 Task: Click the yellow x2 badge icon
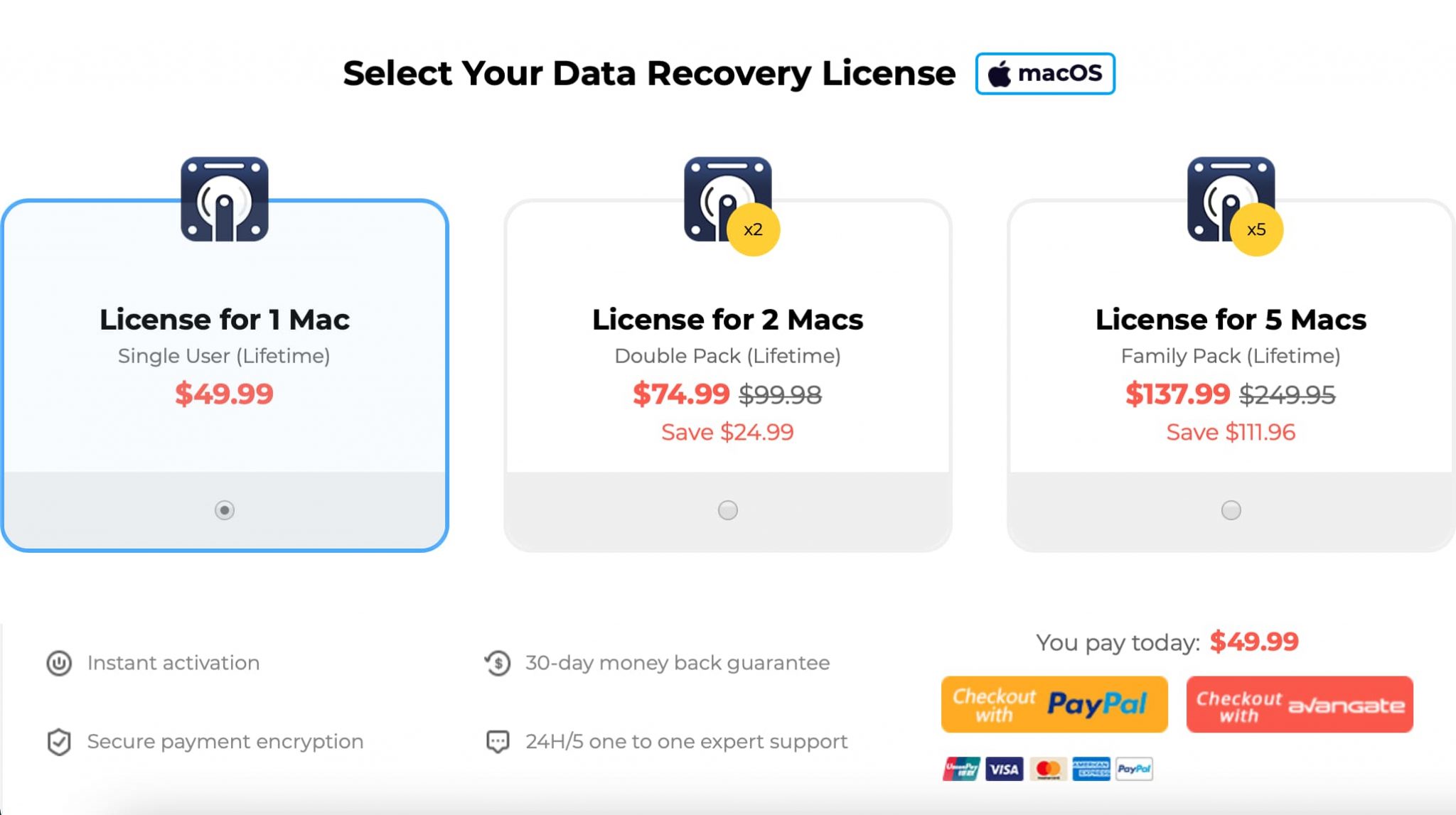[754, 230]
